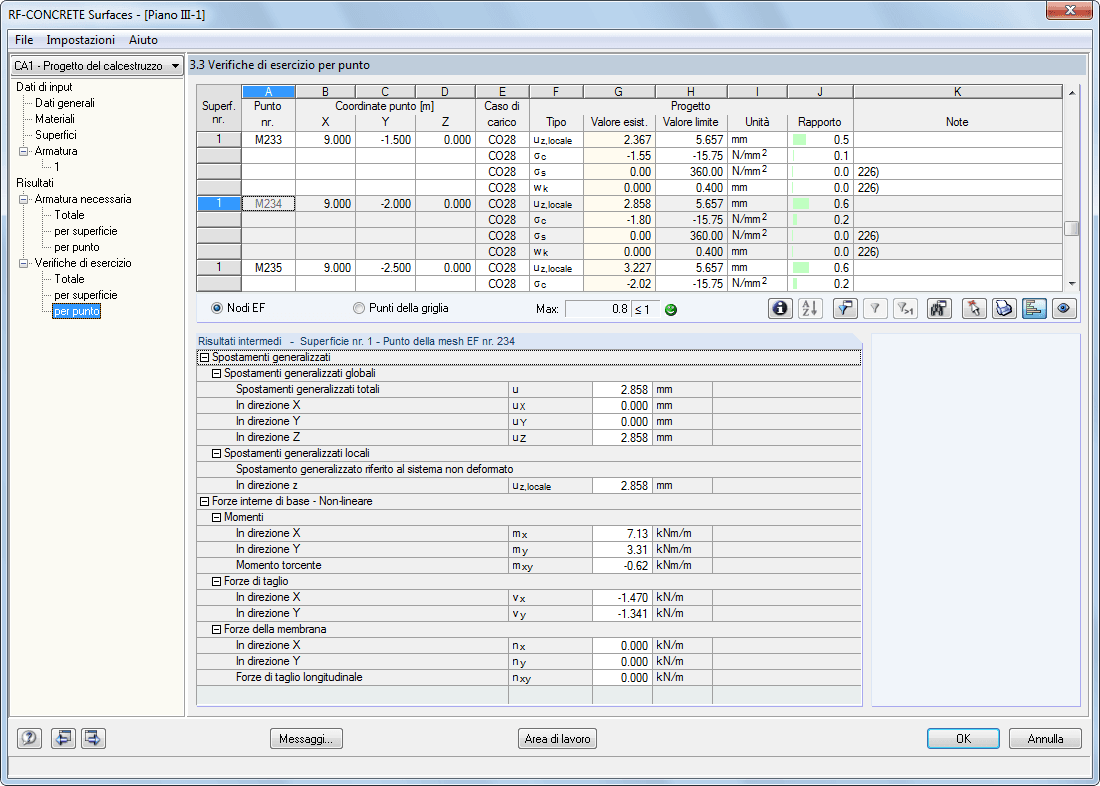Click point cell M235
Viewport: 1100px width, 786px height.
point(269,268)
